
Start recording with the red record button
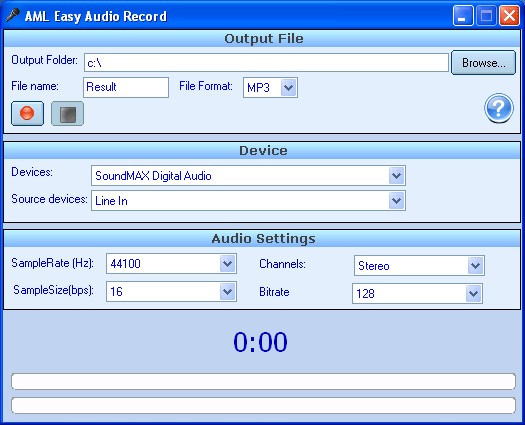click(x=27, y=114)
